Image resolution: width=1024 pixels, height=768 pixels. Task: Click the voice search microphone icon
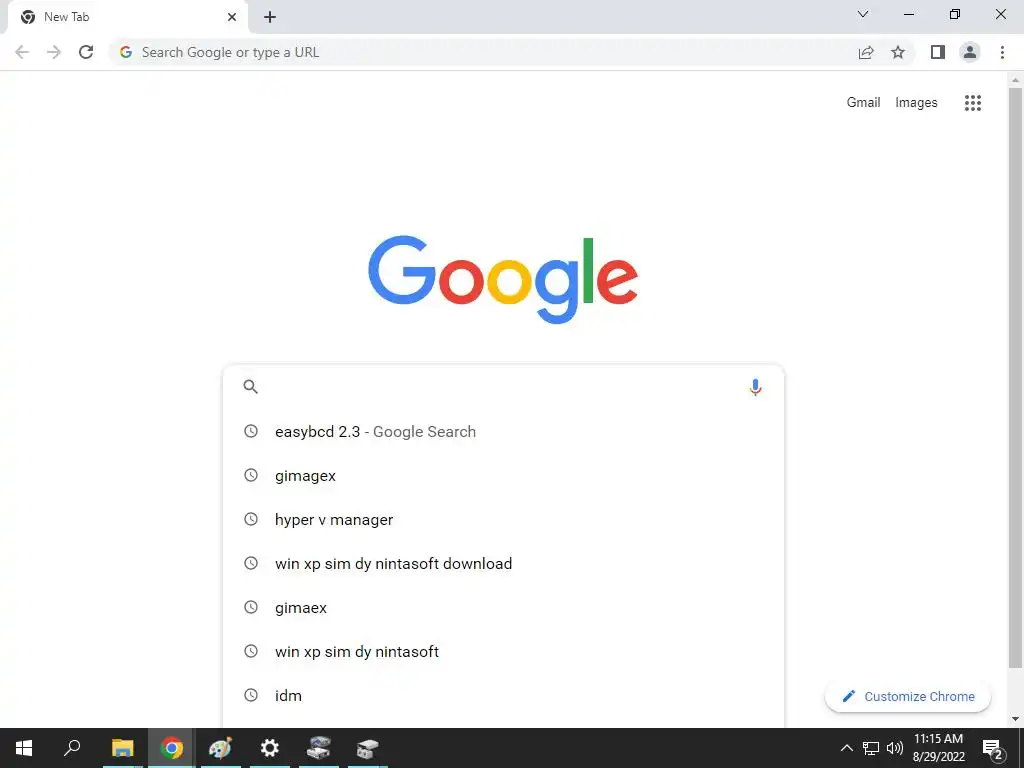[755, 387]
